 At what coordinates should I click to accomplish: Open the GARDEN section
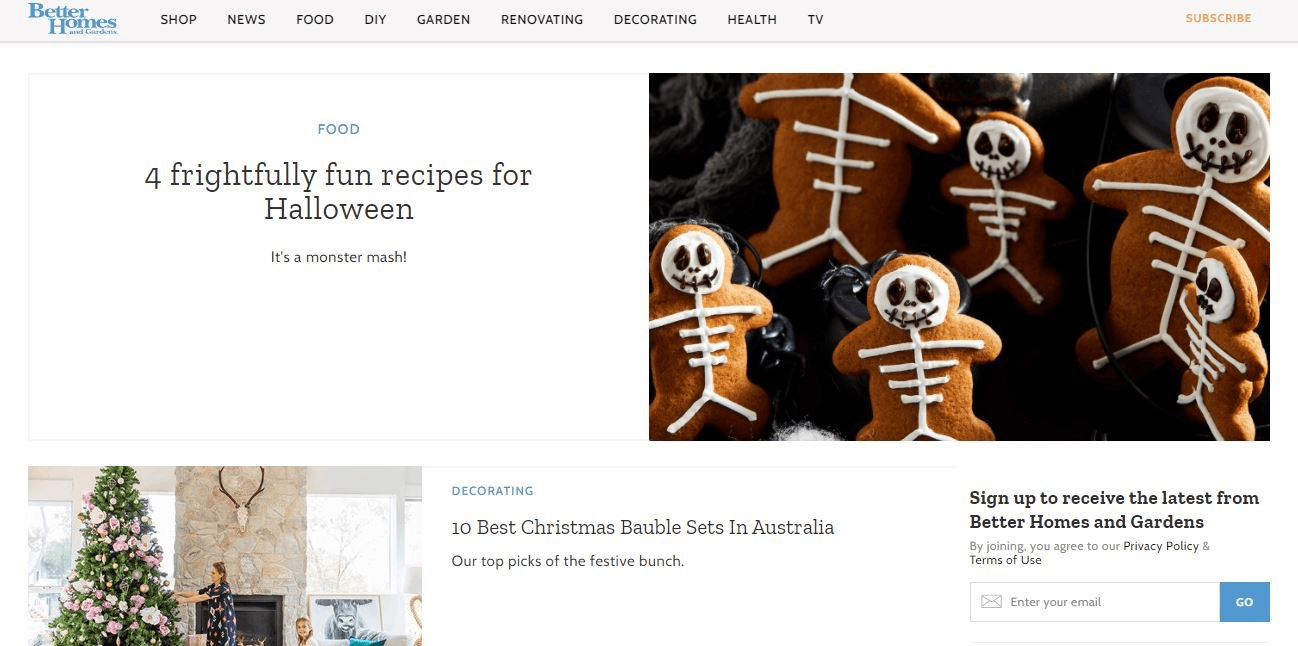(x=443, y=19)
